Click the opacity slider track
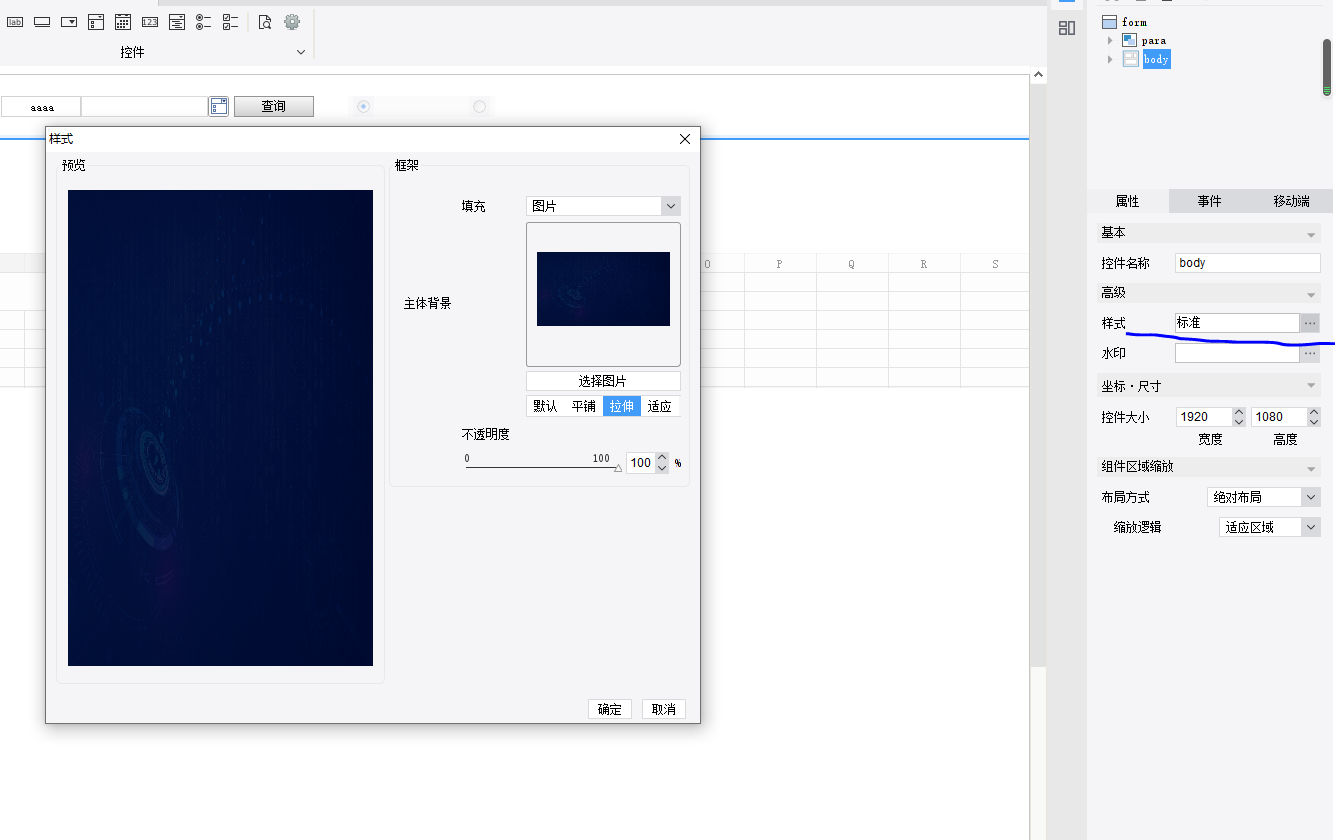The width and height of the screenshot is (1335, 840). (541, 467)
